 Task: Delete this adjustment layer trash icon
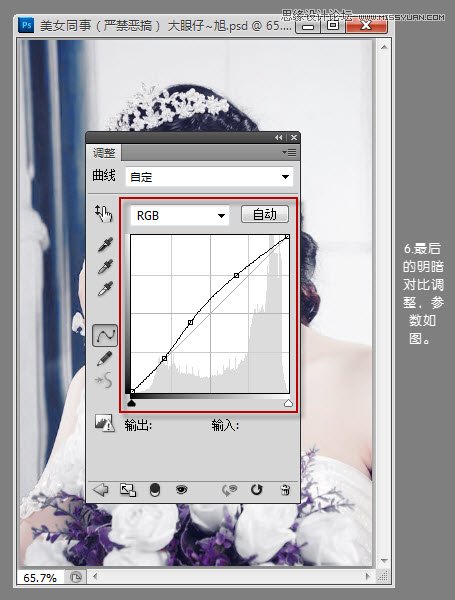[285, 490]
